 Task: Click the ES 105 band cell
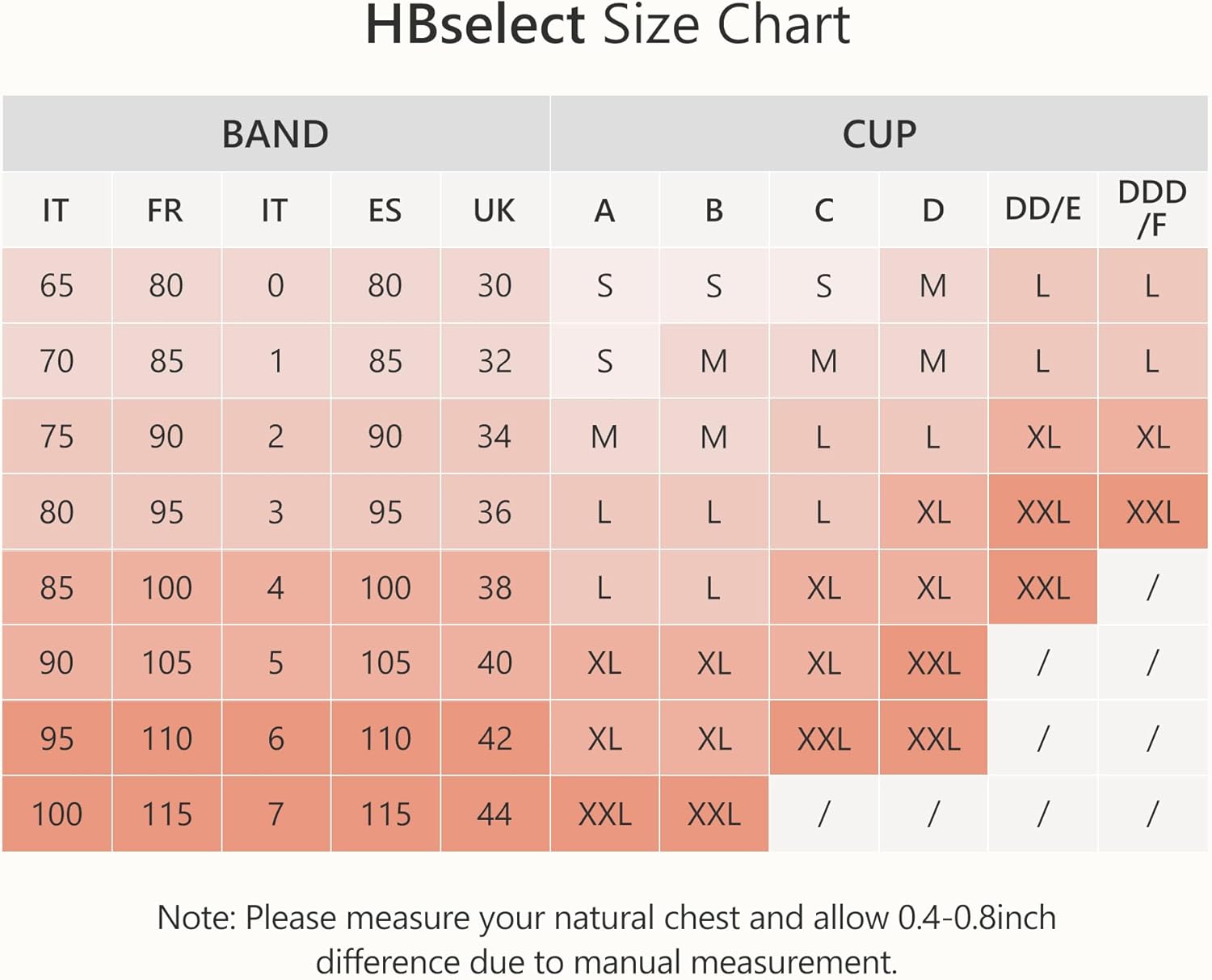point(385,663)
